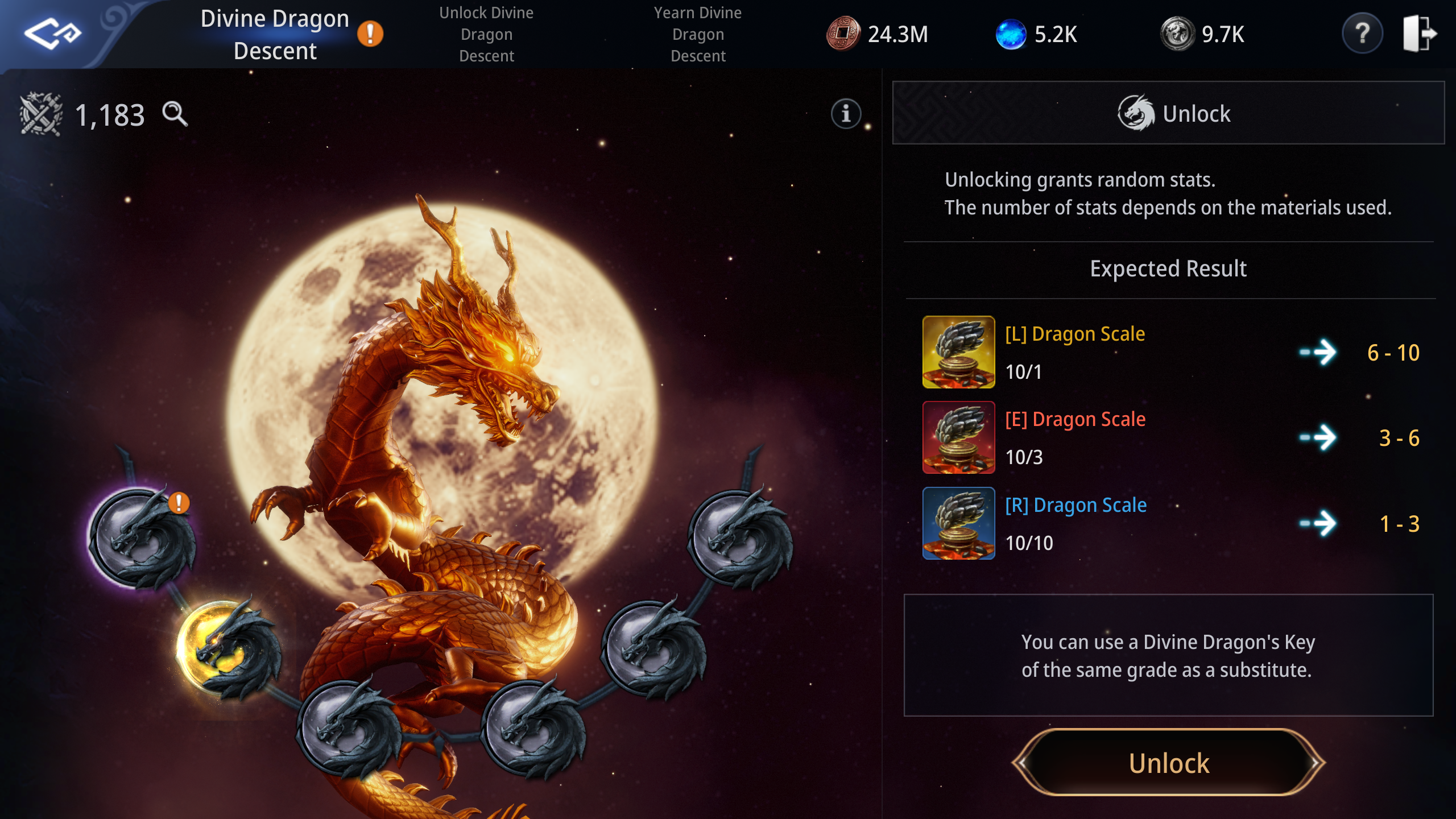Select the top-right grey dragon node

[740, 537]
